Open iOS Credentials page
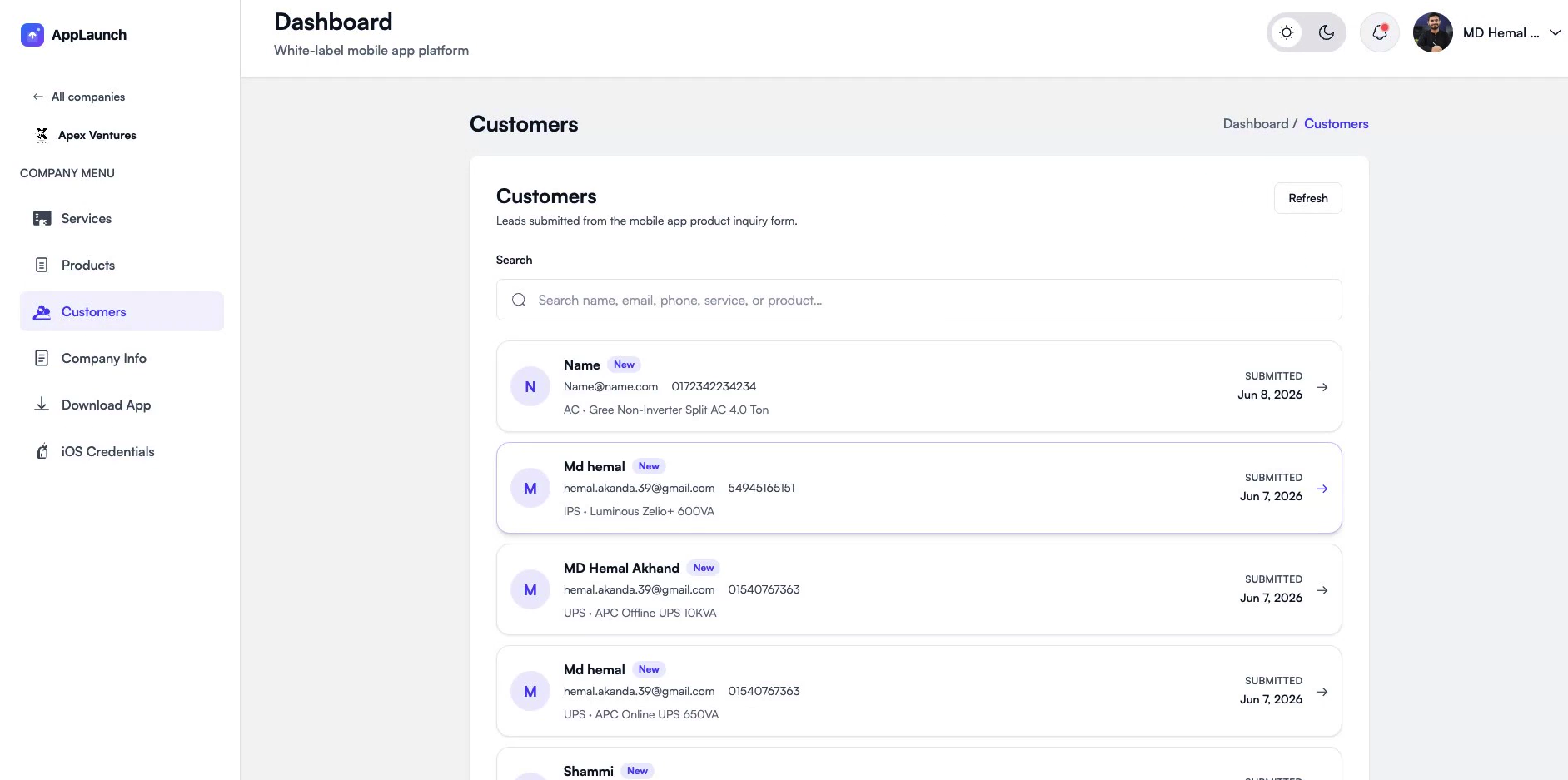Image resolution: width=1568 pixels, height=780 pixels. click(x=122, y=451)
